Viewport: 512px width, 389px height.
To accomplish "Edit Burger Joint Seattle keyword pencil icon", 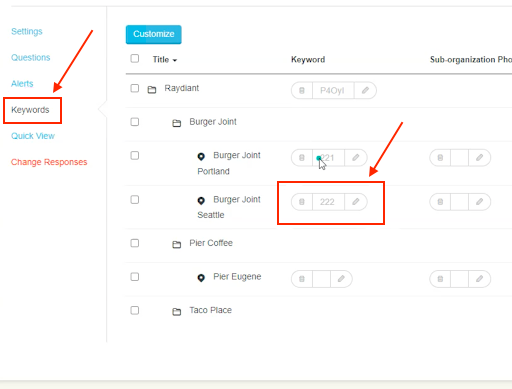I will pos(356,201).
